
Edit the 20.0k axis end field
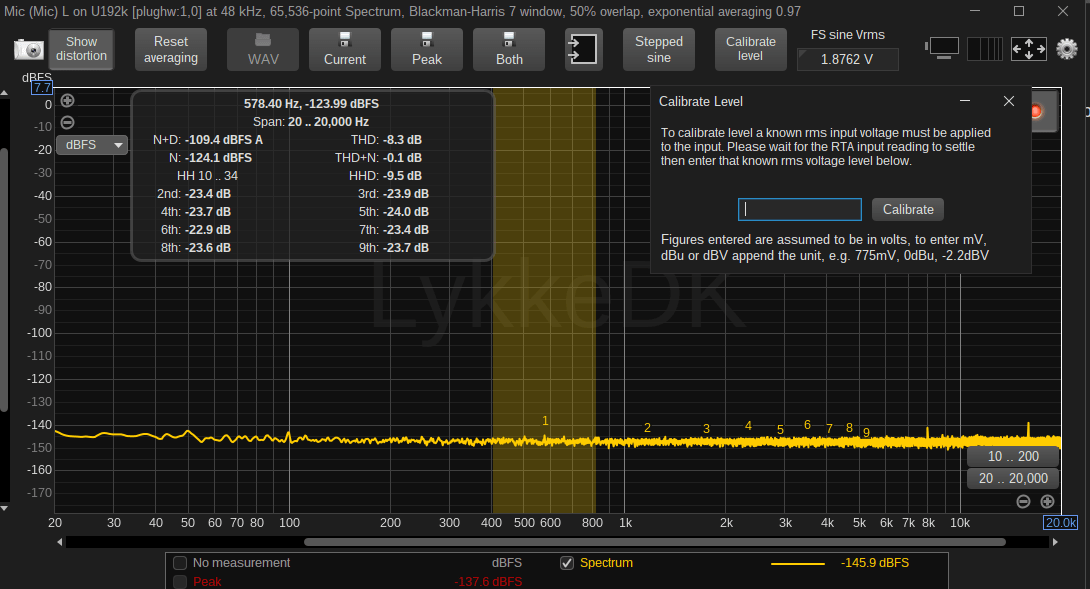pyautogui.click(x=1061, y=523)
